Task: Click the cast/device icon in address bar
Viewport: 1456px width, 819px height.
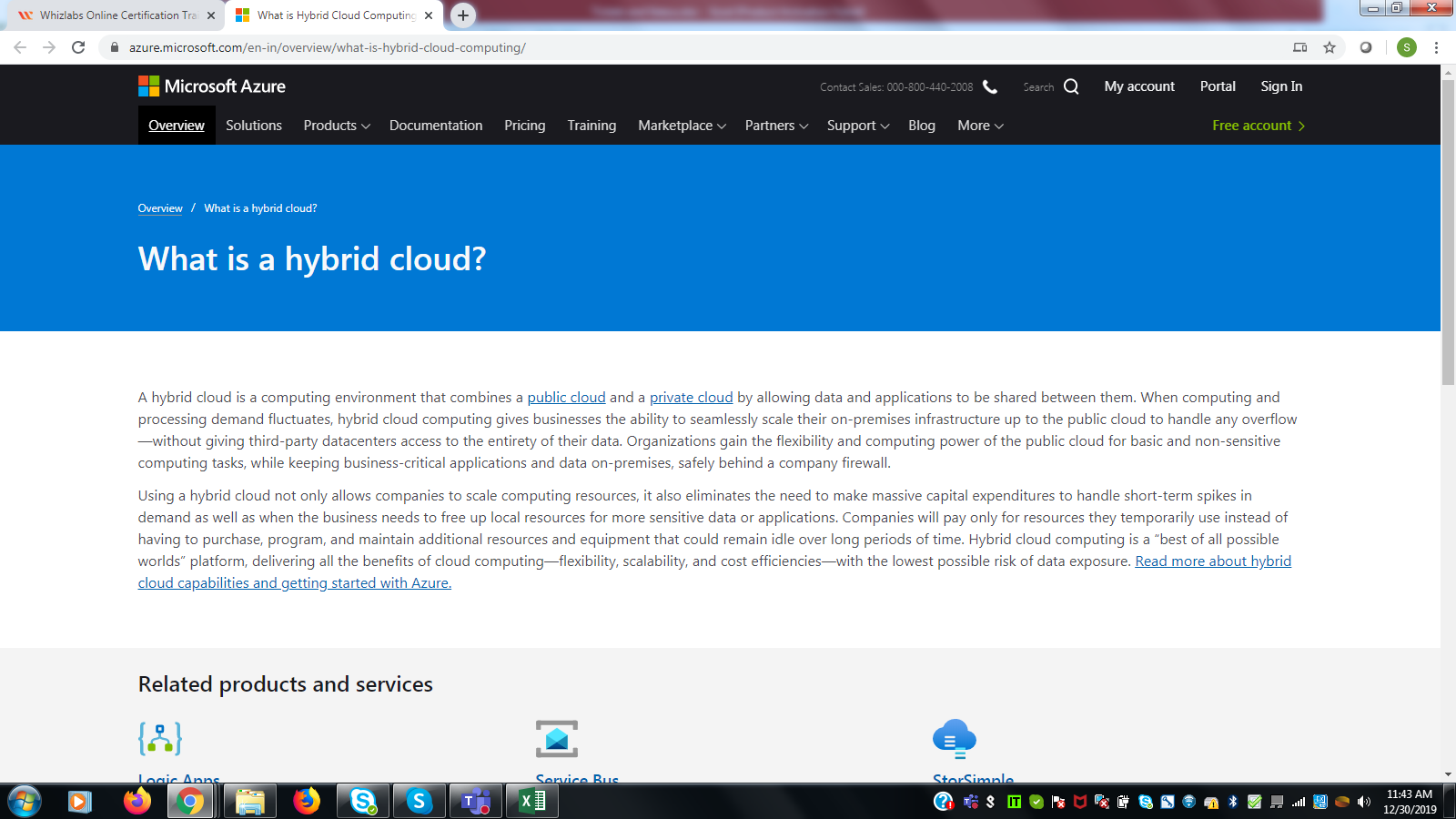Action: (x=1299, y=47)
